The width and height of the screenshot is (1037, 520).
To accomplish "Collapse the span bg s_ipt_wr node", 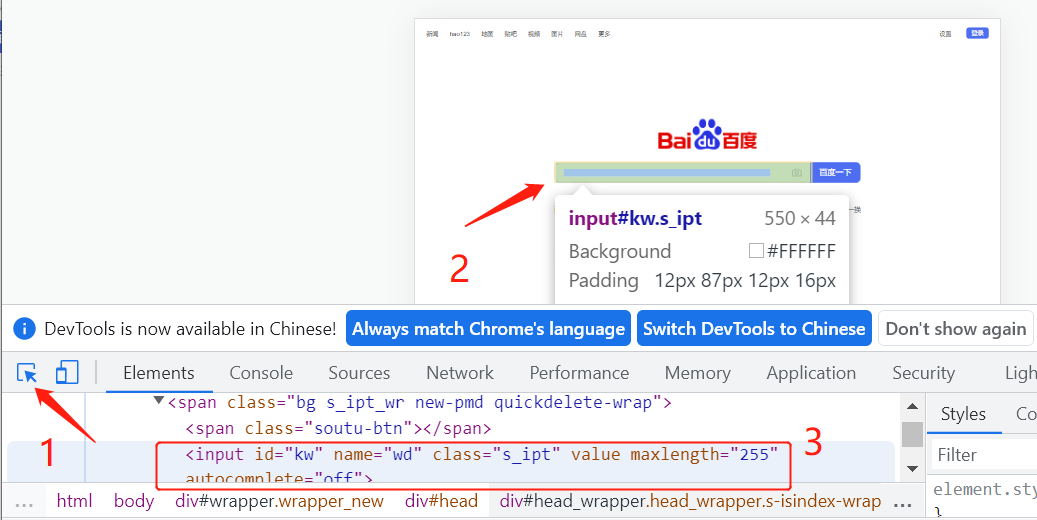I will 158,400.
